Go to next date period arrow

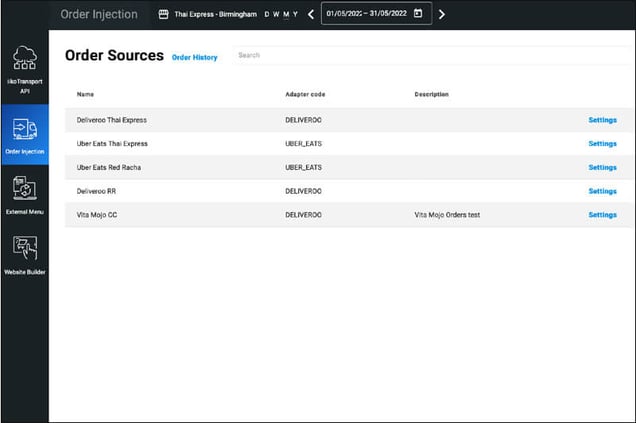click(x=442, y=14)
